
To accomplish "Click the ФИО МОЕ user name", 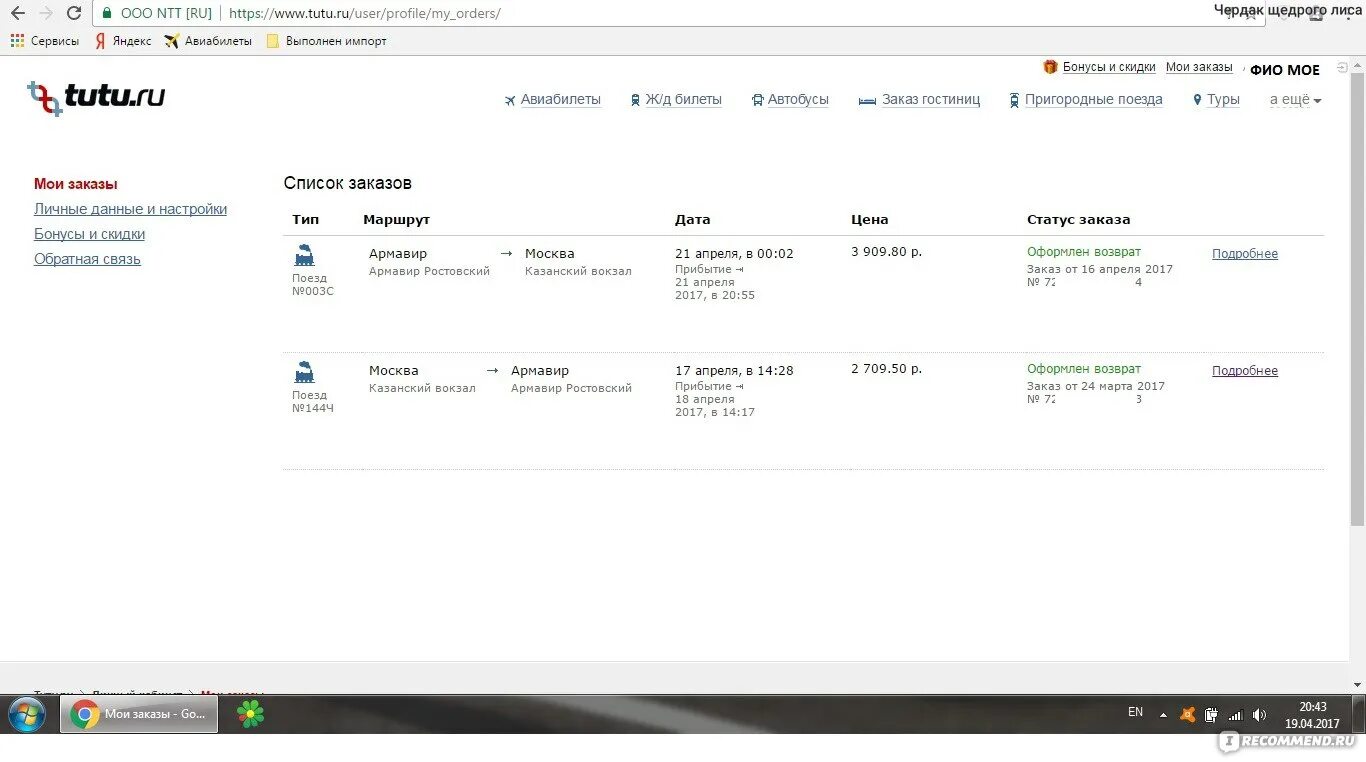I will [x=1285, y=70].
